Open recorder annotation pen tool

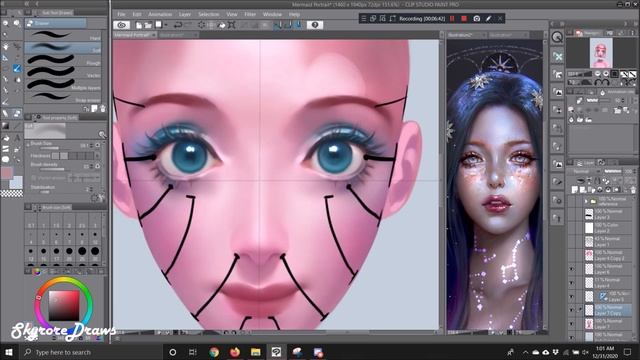489,18
